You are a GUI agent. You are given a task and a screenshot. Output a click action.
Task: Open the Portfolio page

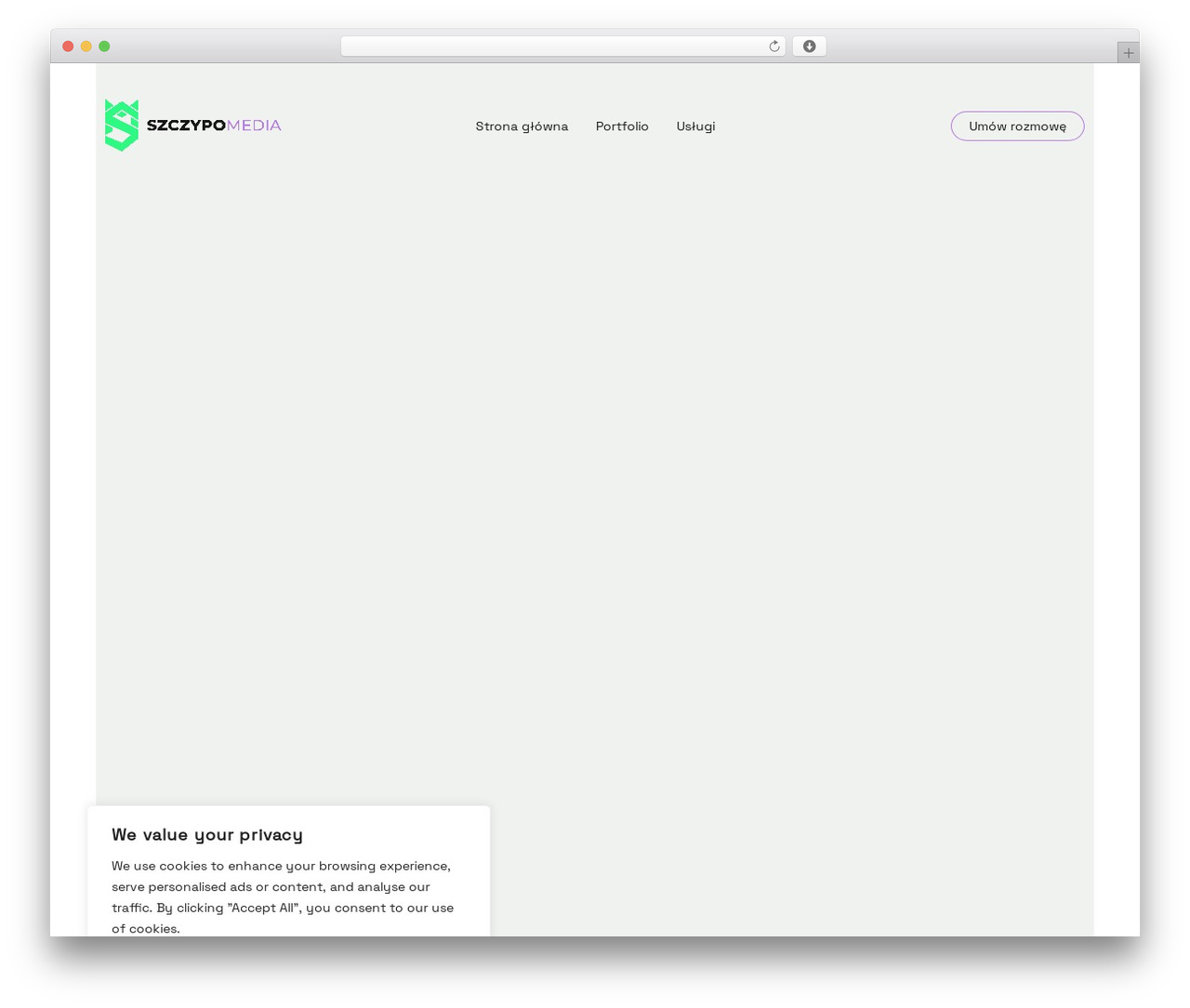(622, 126)
